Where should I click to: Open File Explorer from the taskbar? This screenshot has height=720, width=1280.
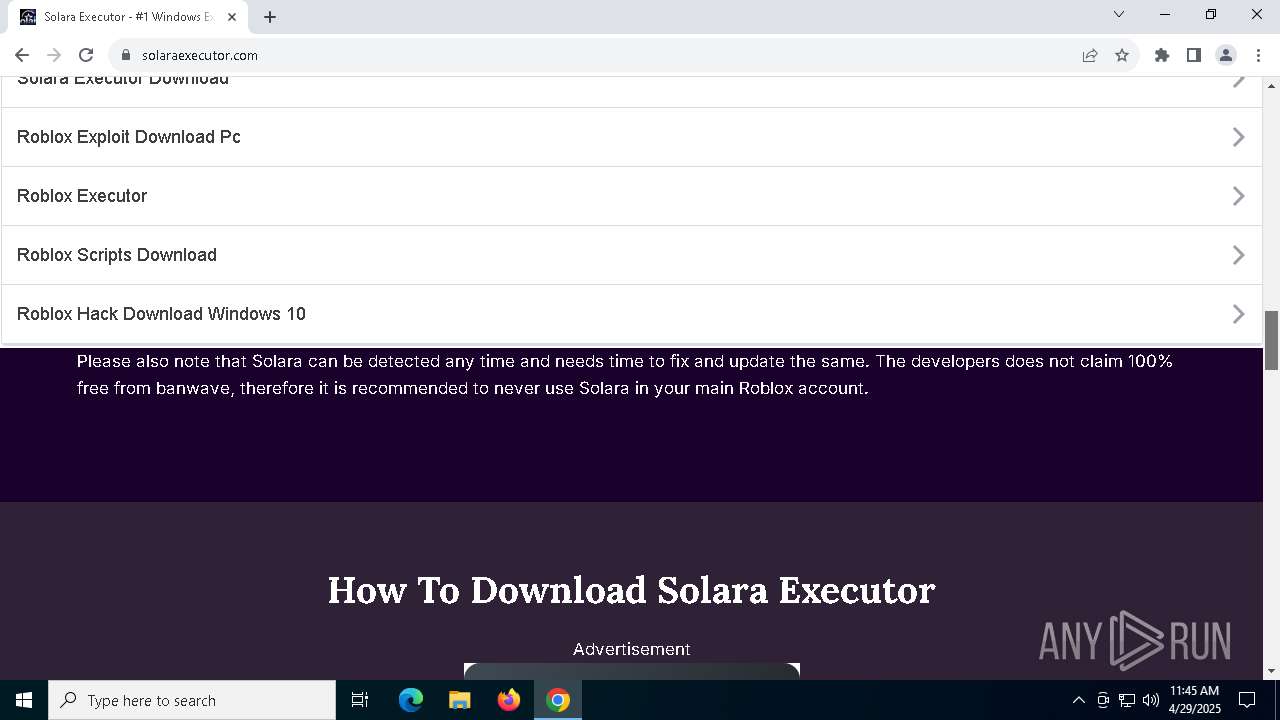pos(460,700)
